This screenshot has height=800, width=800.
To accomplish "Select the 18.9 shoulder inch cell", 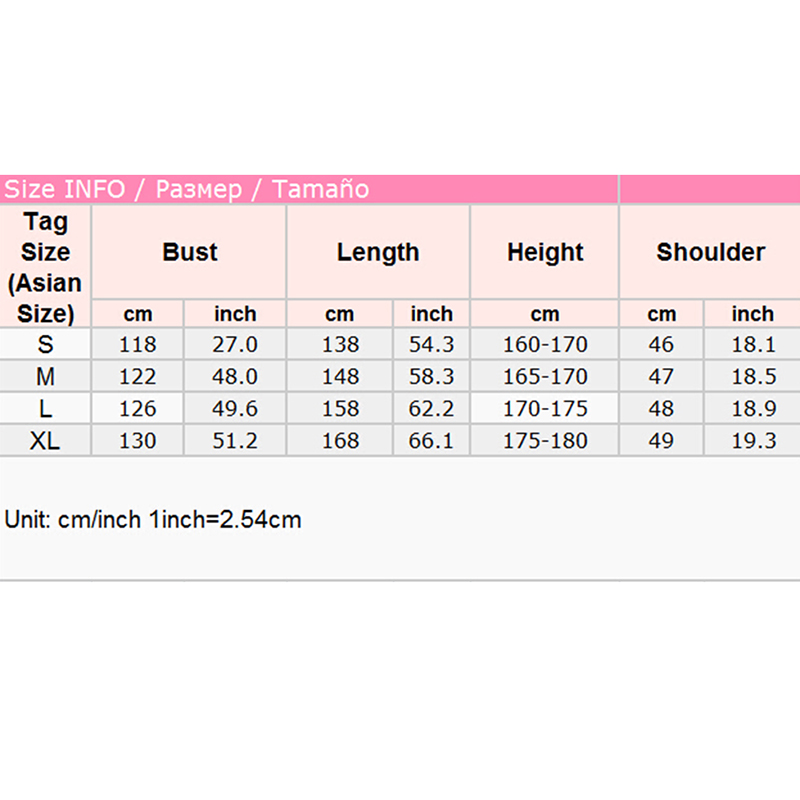I will 752,409.
